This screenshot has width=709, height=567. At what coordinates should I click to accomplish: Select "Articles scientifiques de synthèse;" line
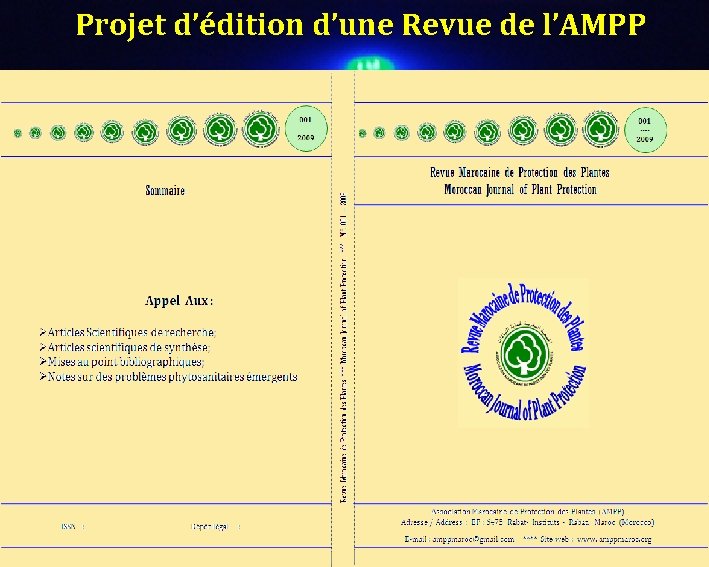129,347
